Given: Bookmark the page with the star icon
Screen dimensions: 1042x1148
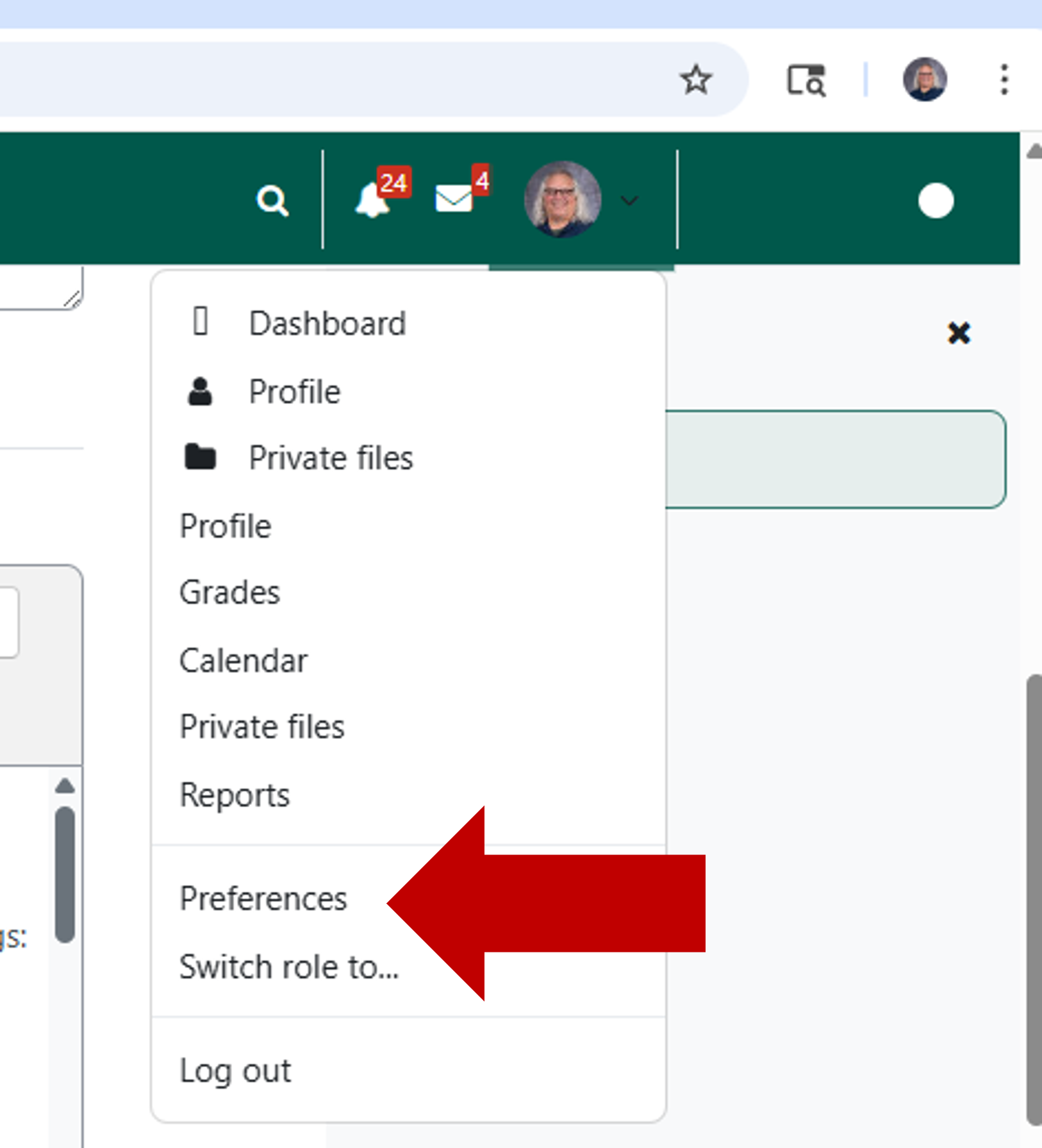Looking at the screenshot, I should tap(696, 79).
